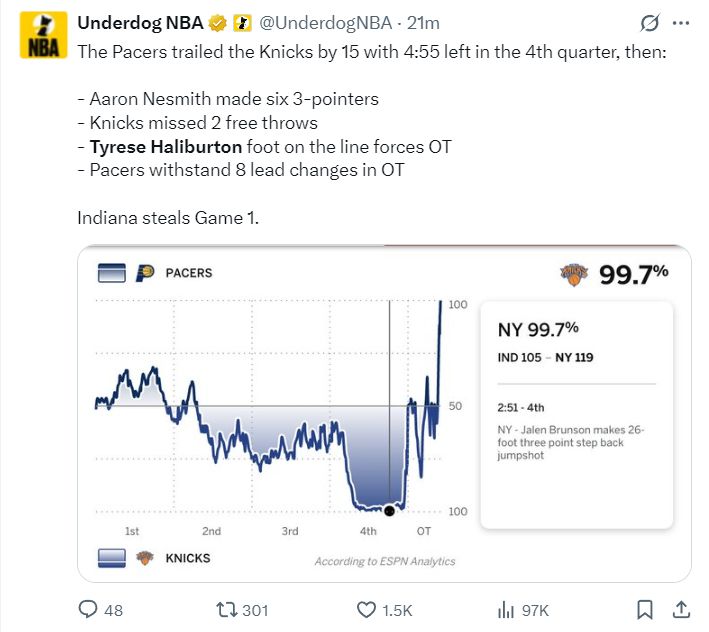Click the Knicks legend color swatch
This screenshot has height=632, width=709.
click(x=112, y=558)
